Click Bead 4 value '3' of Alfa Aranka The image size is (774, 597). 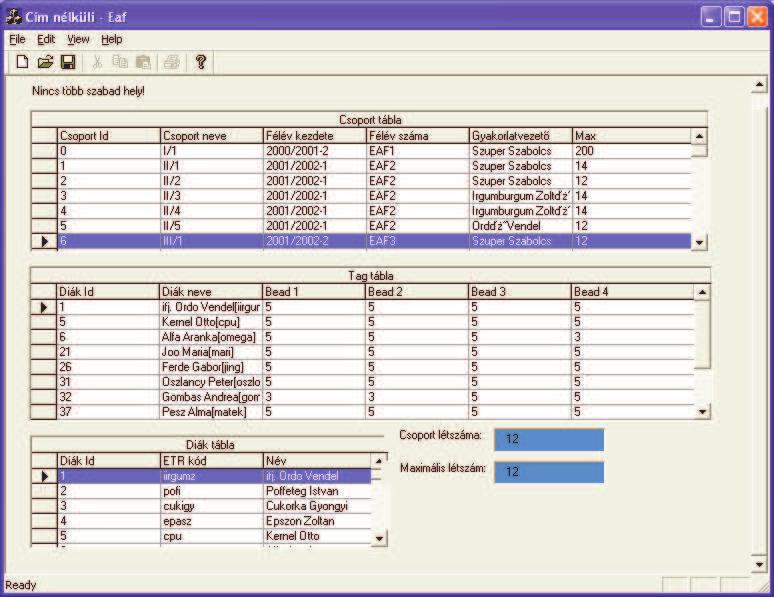[x=632, y=337]
